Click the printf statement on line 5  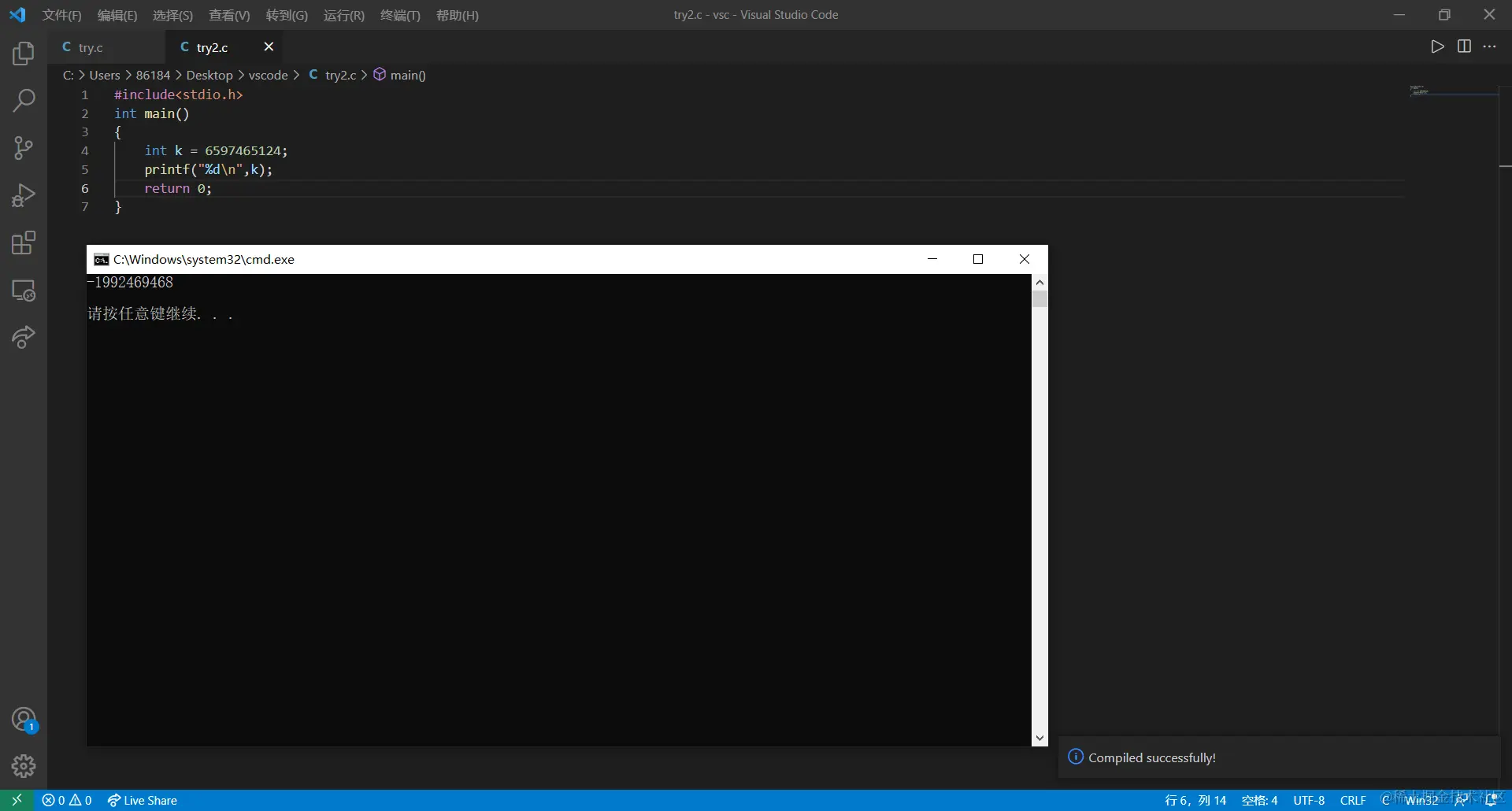click(208, 169)
